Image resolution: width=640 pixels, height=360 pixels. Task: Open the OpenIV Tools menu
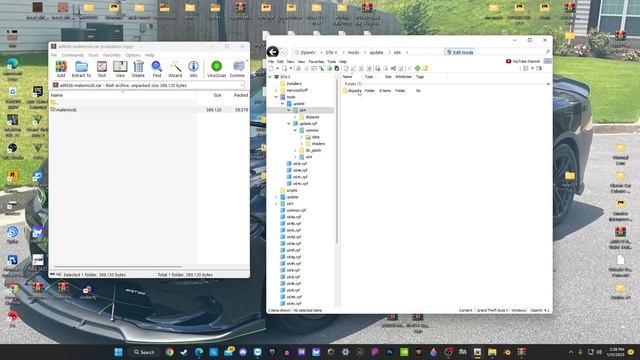331,62
